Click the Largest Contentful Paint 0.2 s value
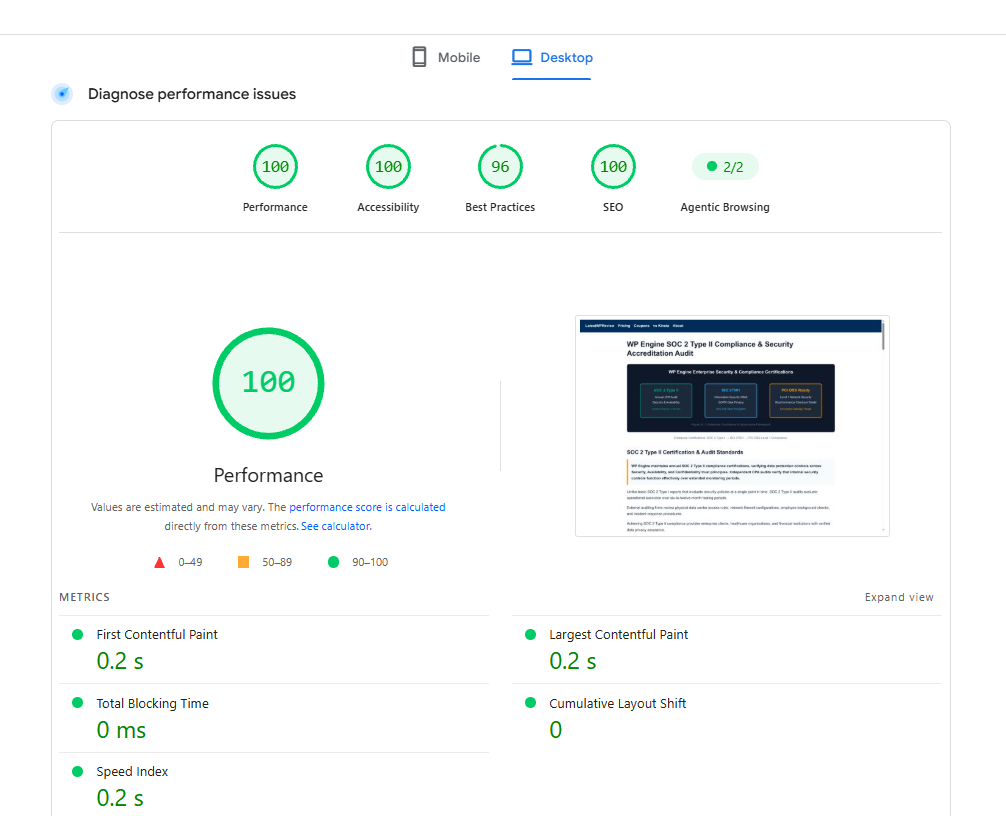The width and height of the screenshot is (1006, 816). 573,661
